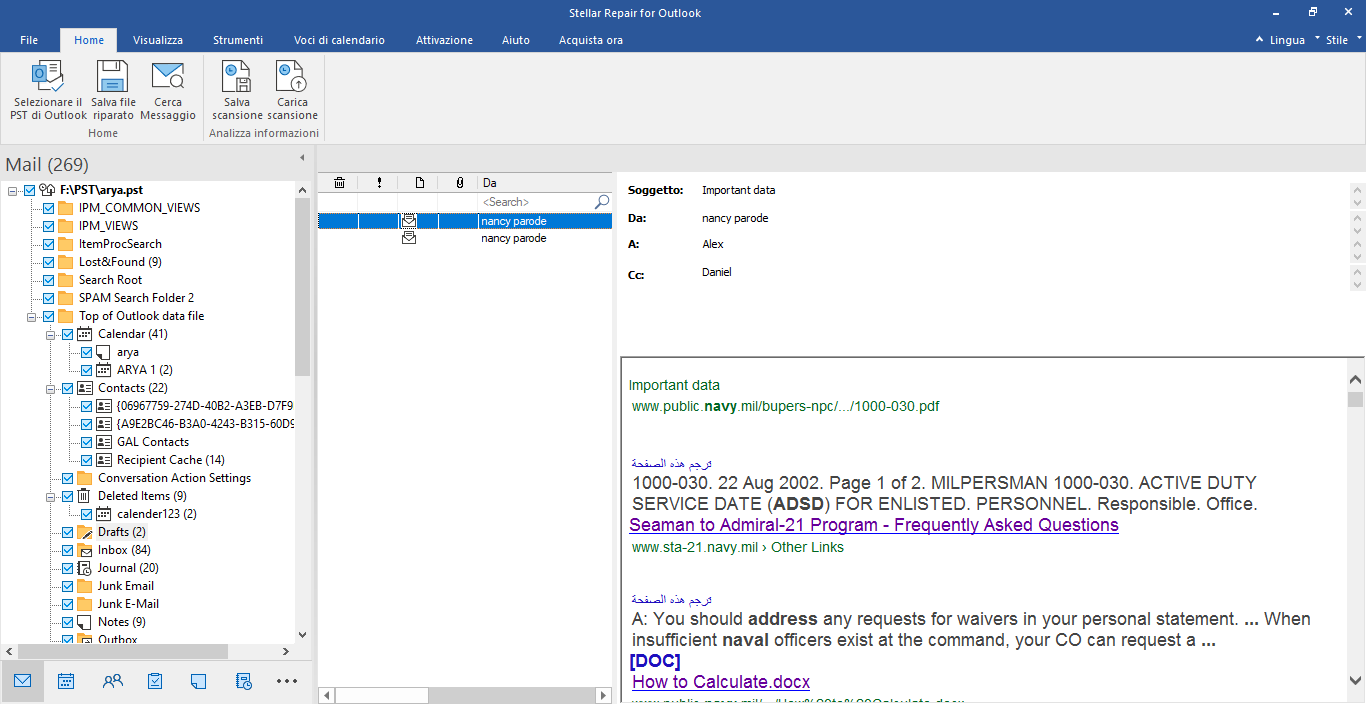Screen dimensions: 1366x704
Task: Toggle the SPAM Search Folder 2 checkbox
Action: 49,298
